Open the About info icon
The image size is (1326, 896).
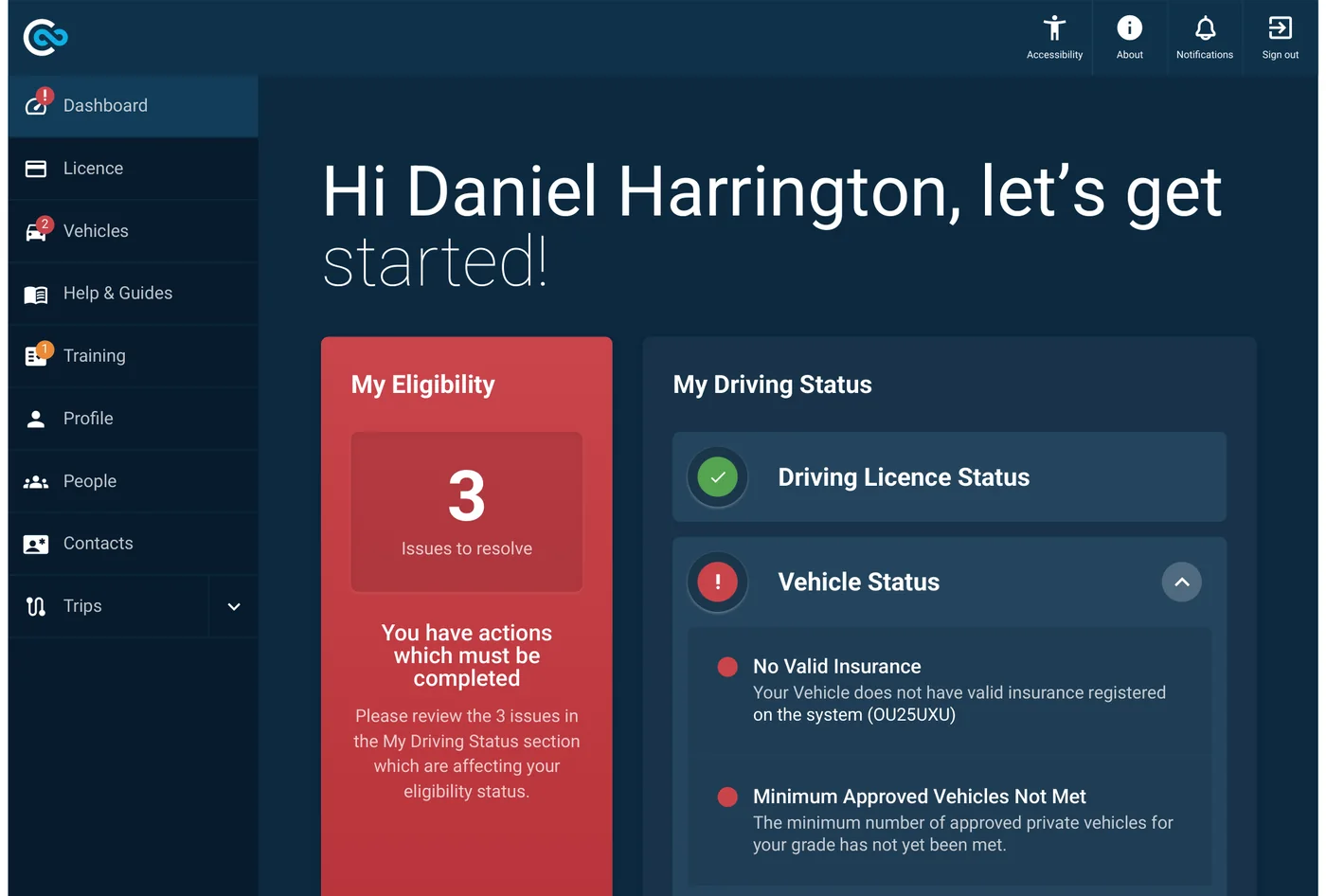1130,28
